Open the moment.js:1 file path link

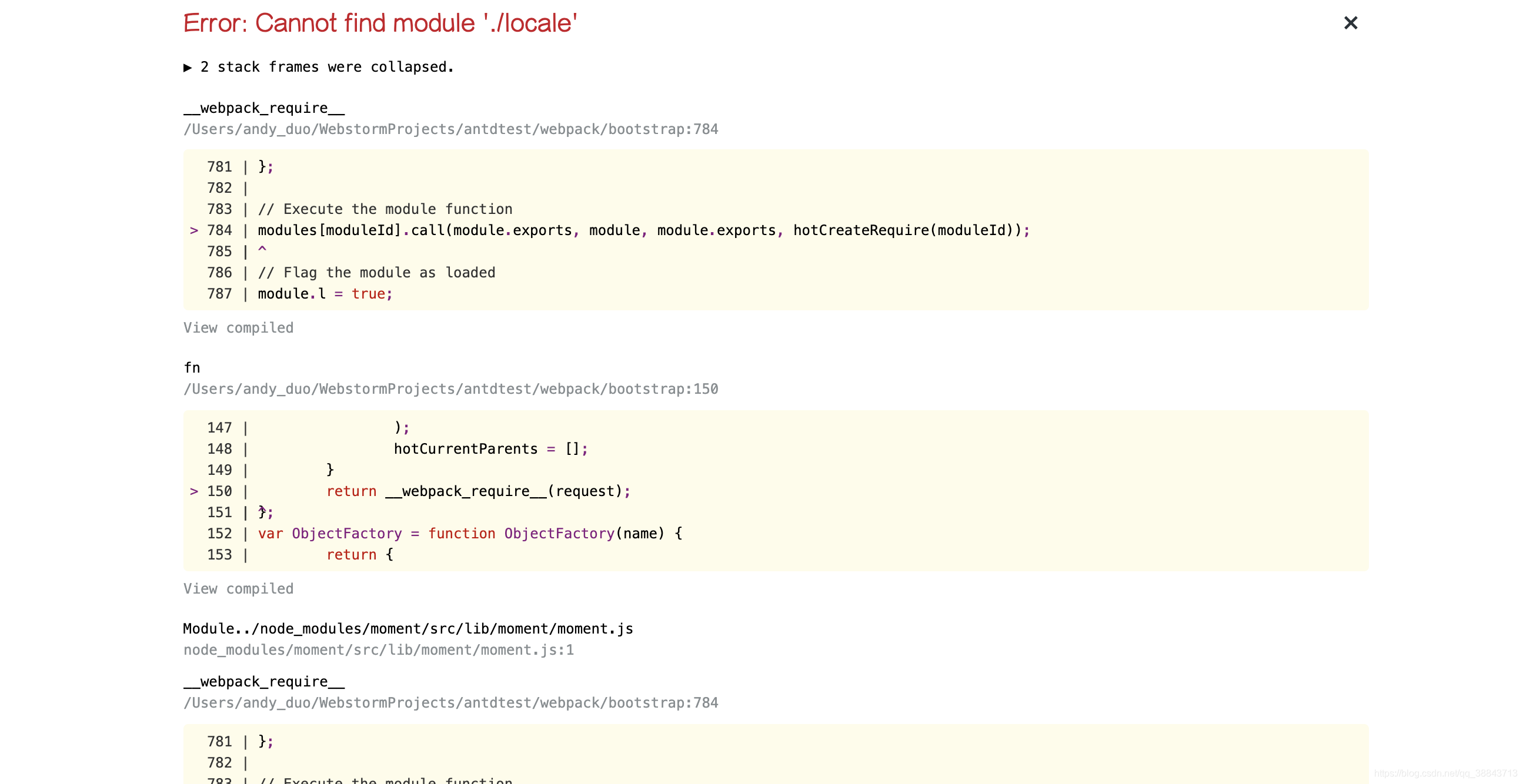378,650
